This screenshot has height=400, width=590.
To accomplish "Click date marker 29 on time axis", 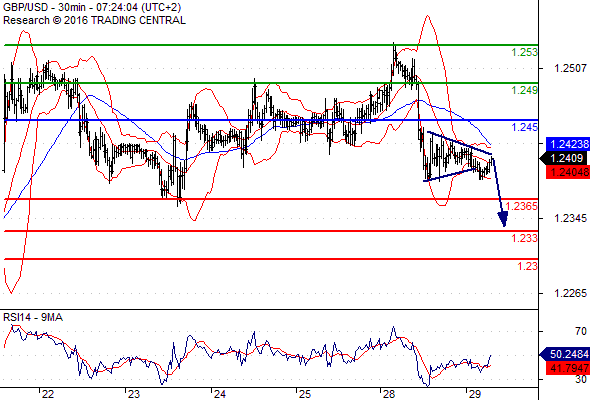I will point(475,394).
